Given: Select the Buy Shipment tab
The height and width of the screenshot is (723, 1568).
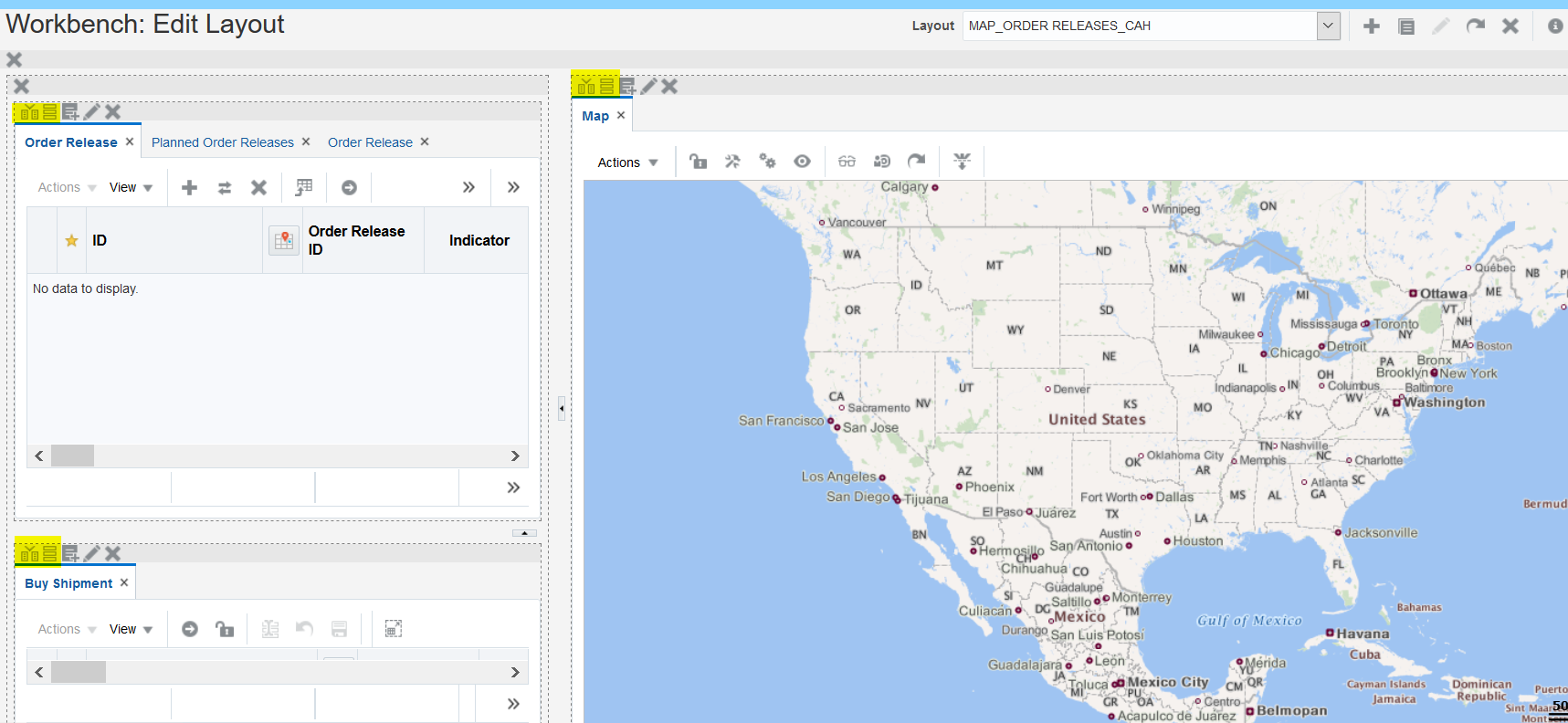Looking at the screenshot, I should pyautogui.click(x=68, y=583).
